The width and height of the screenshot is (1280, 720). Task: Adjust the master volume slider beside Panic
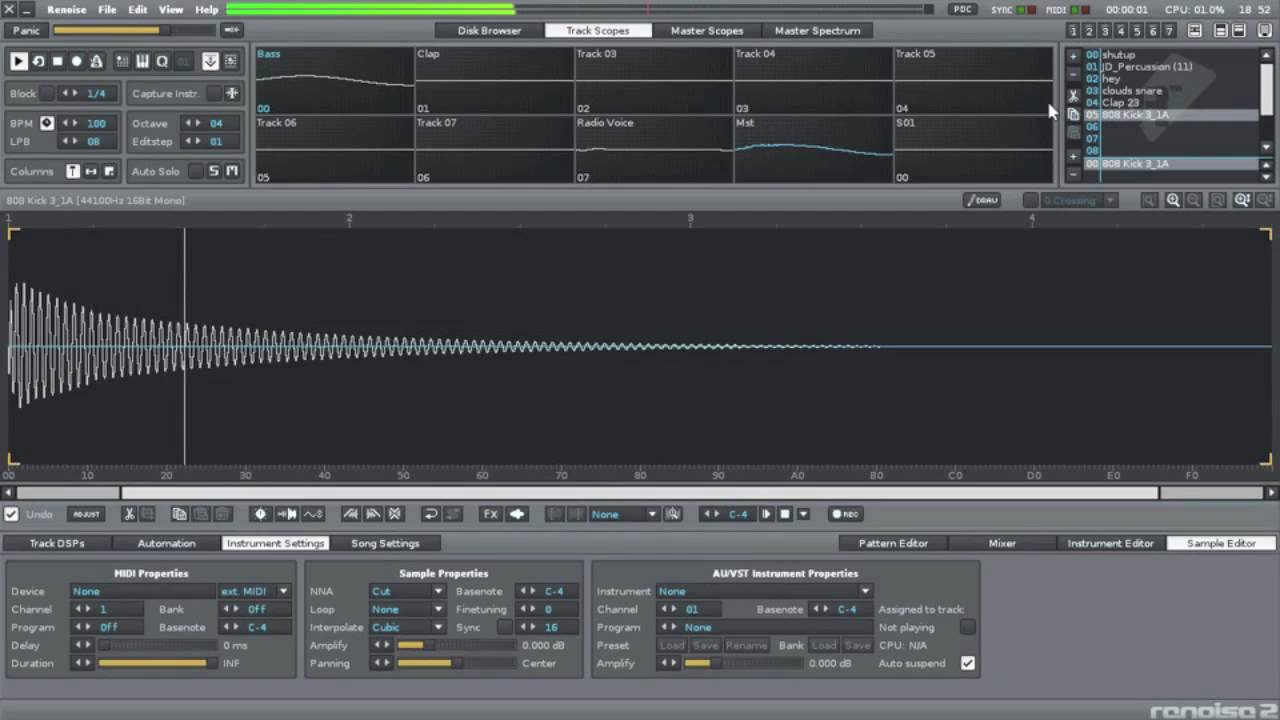coord(134,30)
